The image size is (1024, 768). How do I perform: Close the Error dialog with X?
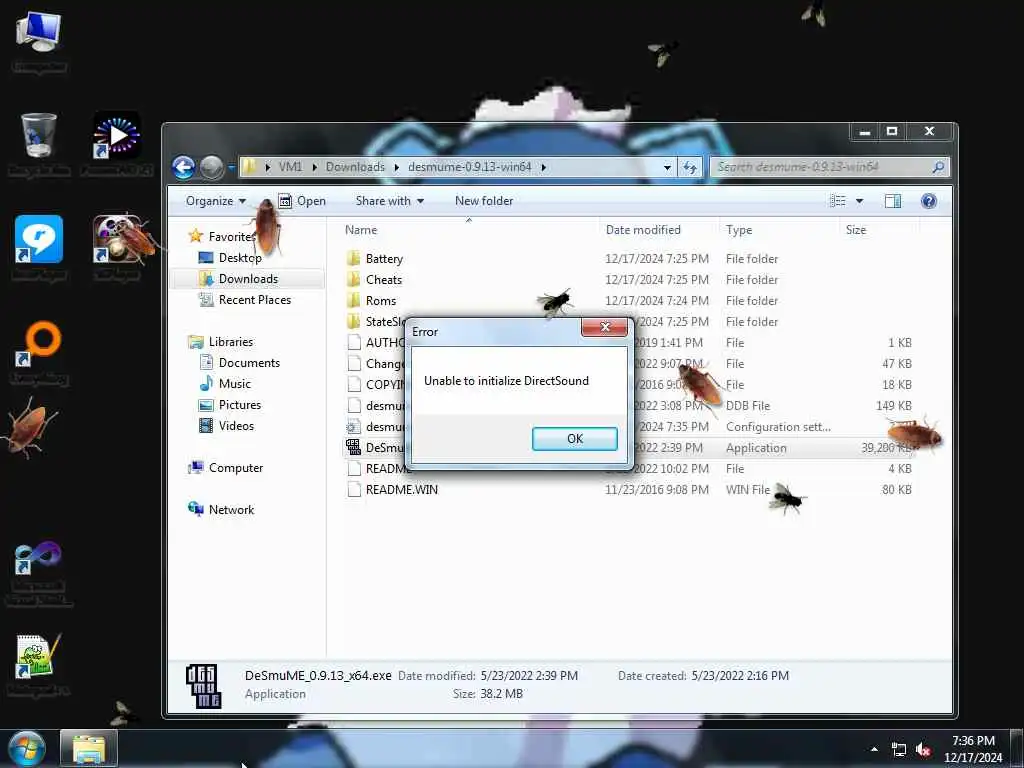[605, 327]
